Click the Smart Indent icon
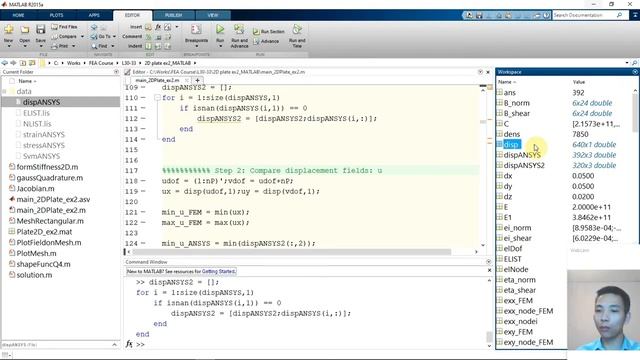The height and width of the screenshot is (360, 640). click(149, 46)
